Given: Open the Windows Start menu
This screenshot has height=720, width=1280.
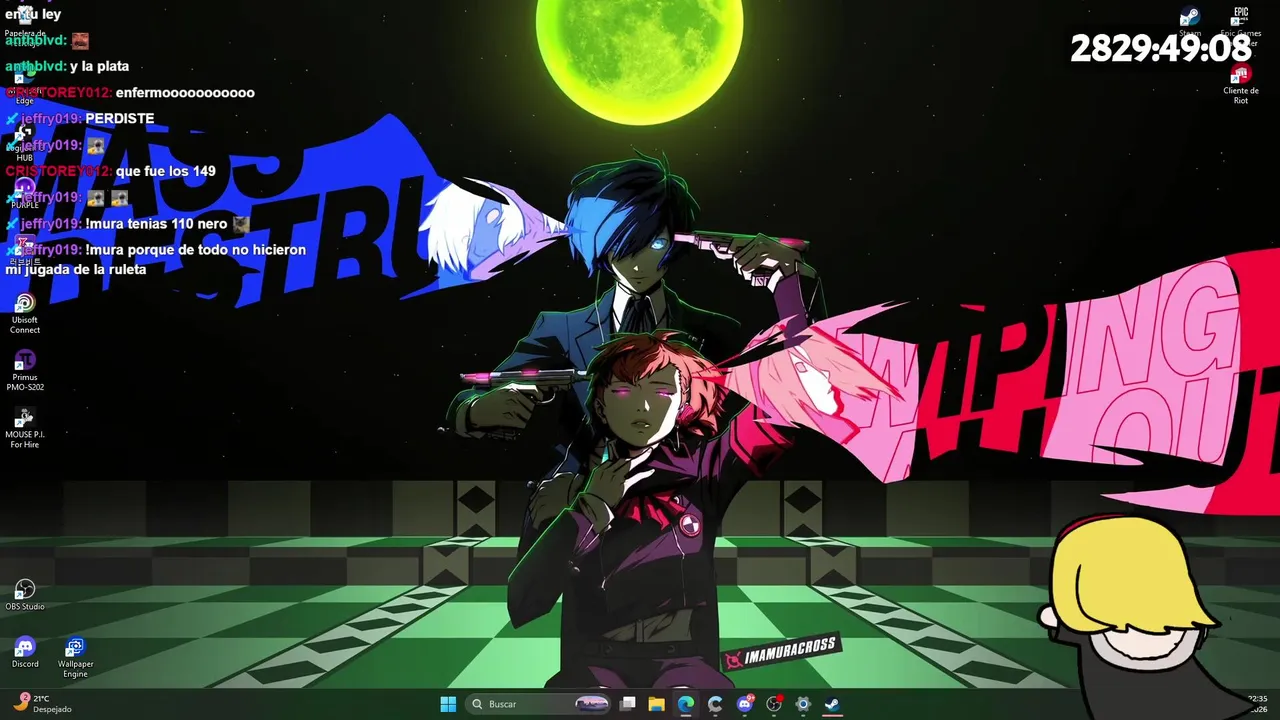Looking at the screenshot, I should (448, 704).
